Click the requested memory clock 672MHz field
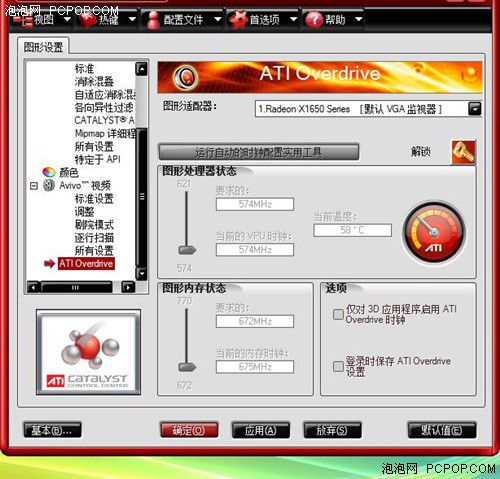 pos(255,321)
